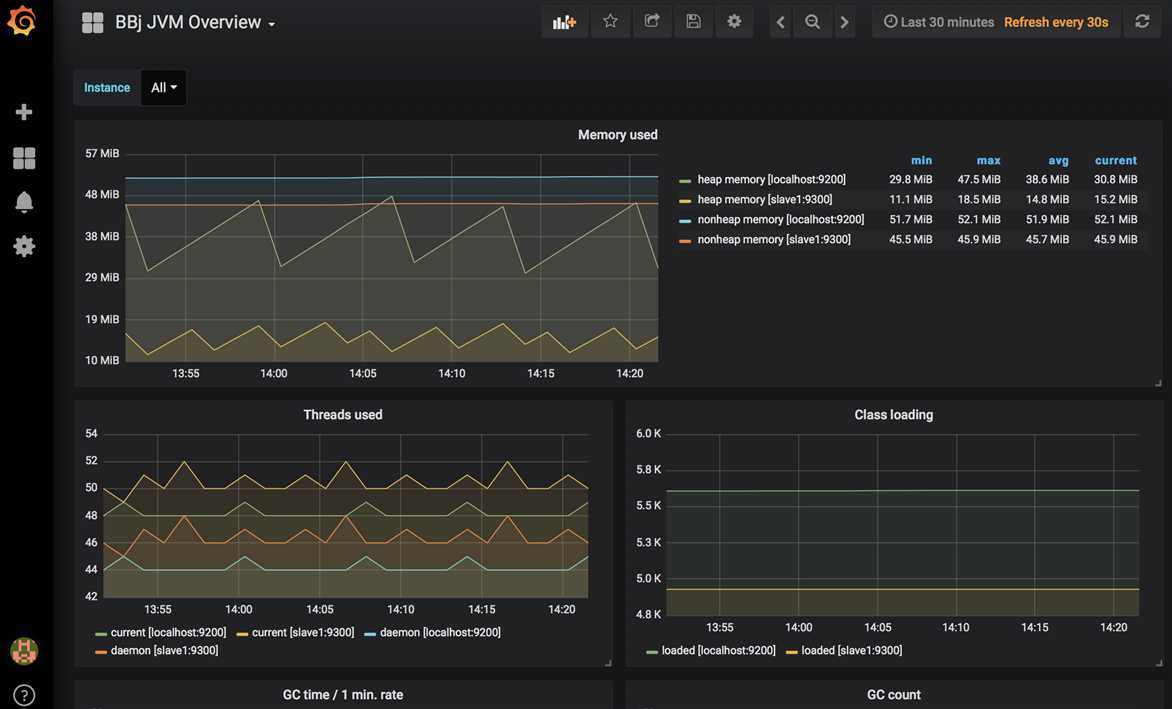Toggle loaded [slave1:9300] class series
The width and height of the screenshot is (1172, 709).
click(x=851, y=651)
